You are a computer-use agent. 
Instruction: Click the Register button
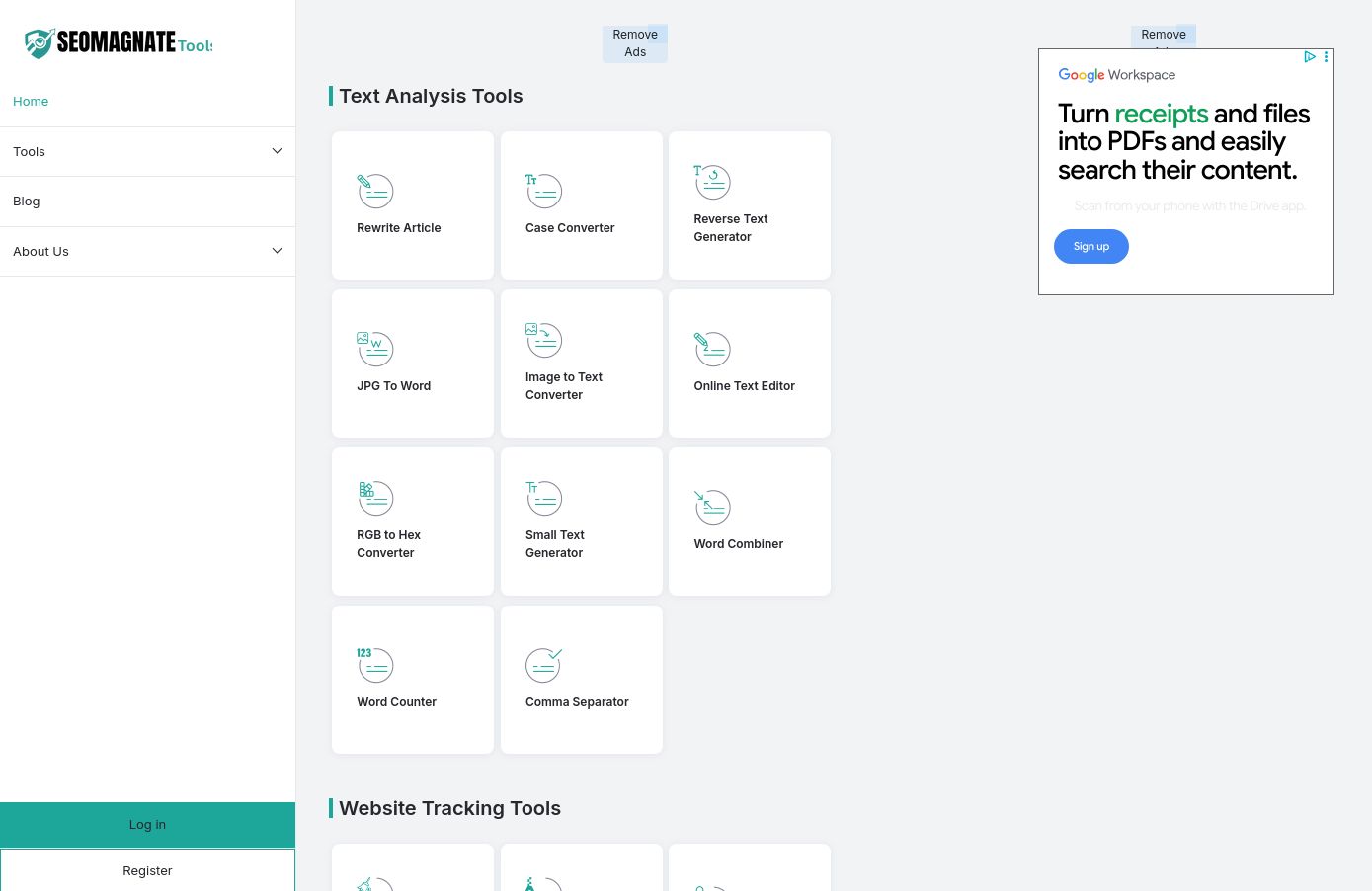click(147, 870)
